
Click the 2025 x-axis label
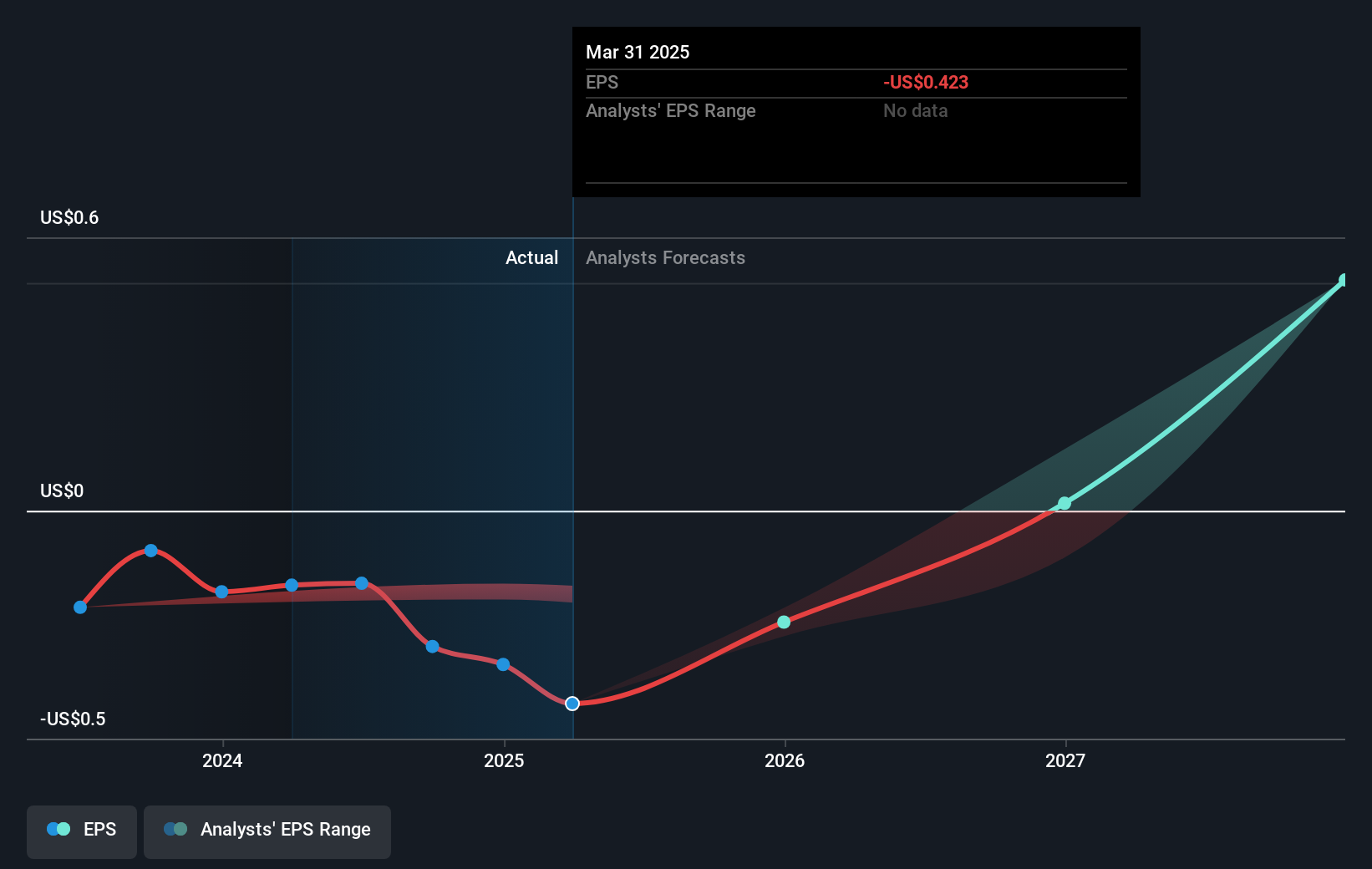point(504,760)
